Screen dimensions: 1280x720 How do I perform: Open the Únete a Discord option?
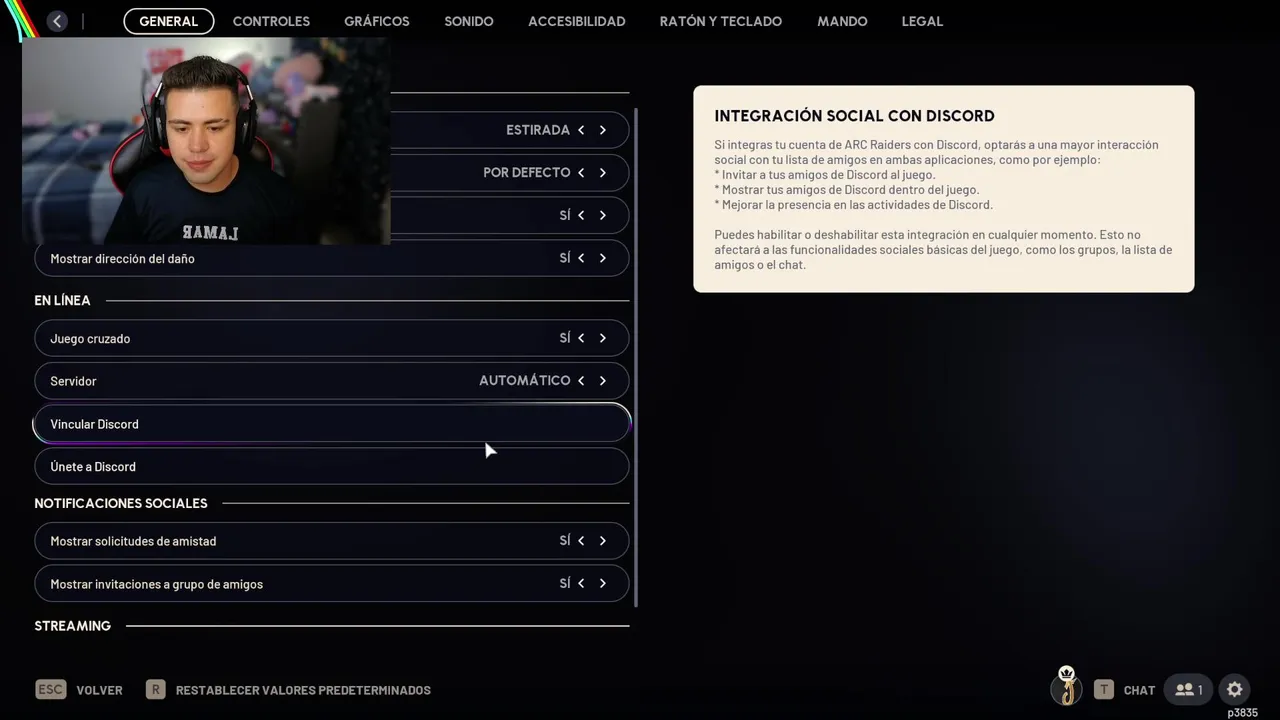point(332,467)
